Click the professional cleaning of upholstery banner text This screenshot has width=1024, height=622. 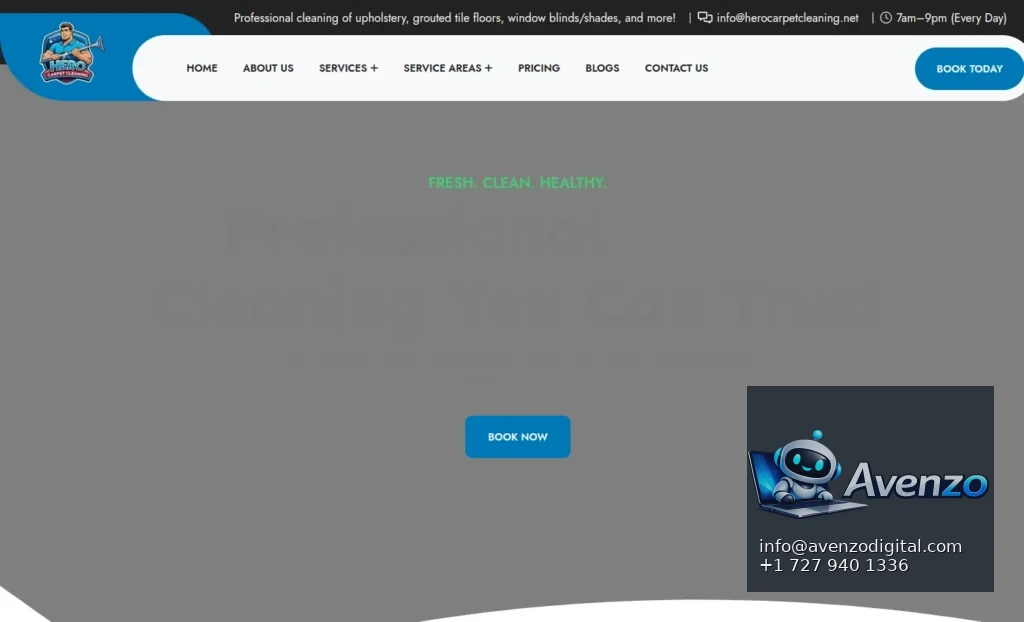coord(455,18)
